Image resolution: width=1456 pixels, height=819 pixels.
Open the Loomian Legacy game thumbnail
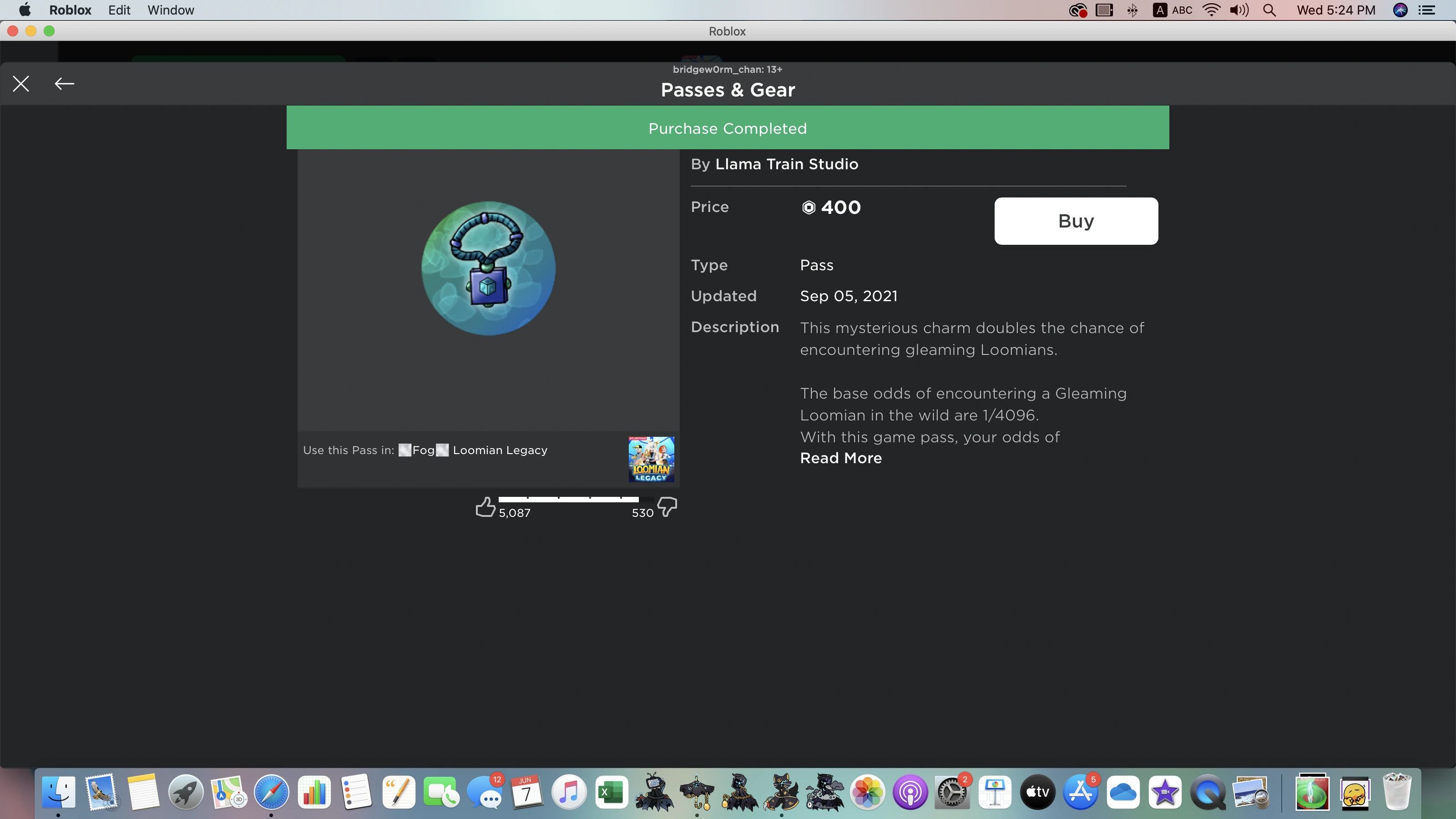pos(651,459)
